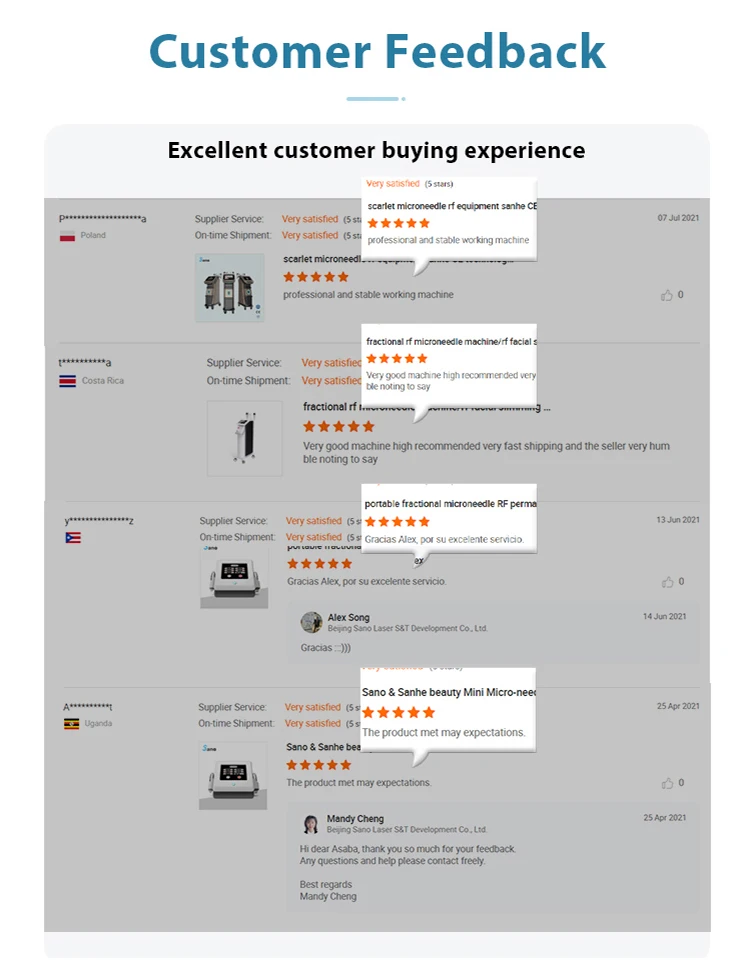Click star rating on the Costa Rica review

click(338, 427)
